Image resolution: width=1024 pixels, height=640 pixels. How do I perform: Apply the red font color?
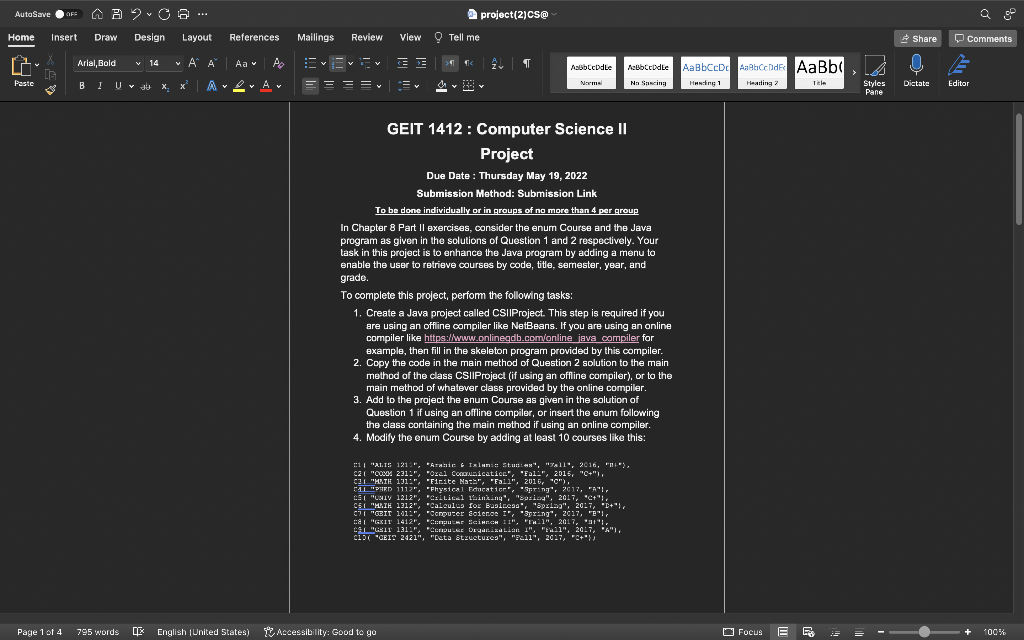[266, 86]
